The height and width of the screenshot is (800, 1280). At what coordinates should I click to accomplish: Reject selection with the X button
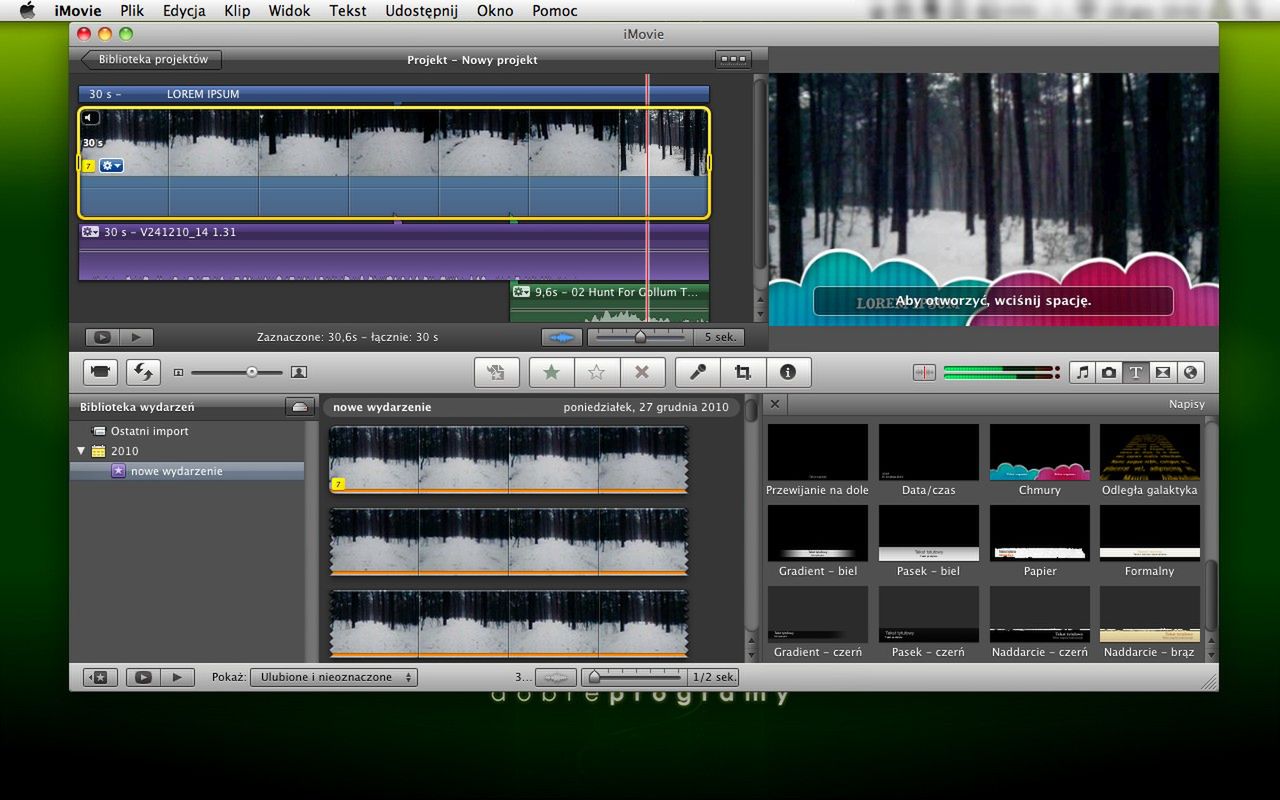coord(642,372)
